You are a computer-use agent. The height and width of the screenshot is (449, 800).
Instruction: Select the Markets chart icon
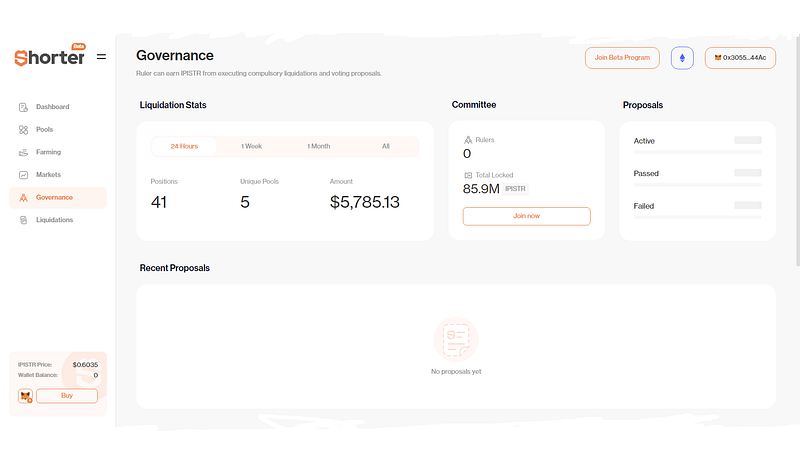(23, 175)
